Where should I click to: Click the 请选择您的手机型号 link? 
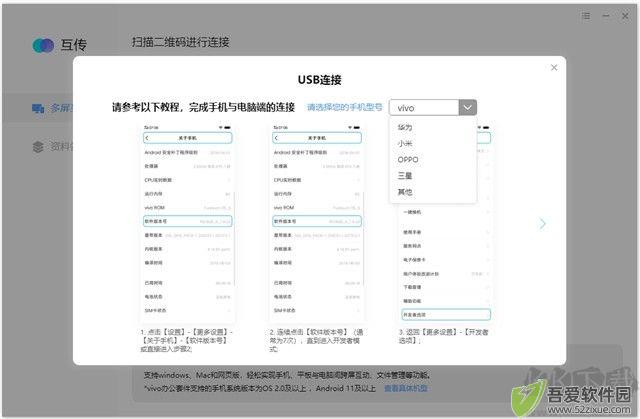344,107
